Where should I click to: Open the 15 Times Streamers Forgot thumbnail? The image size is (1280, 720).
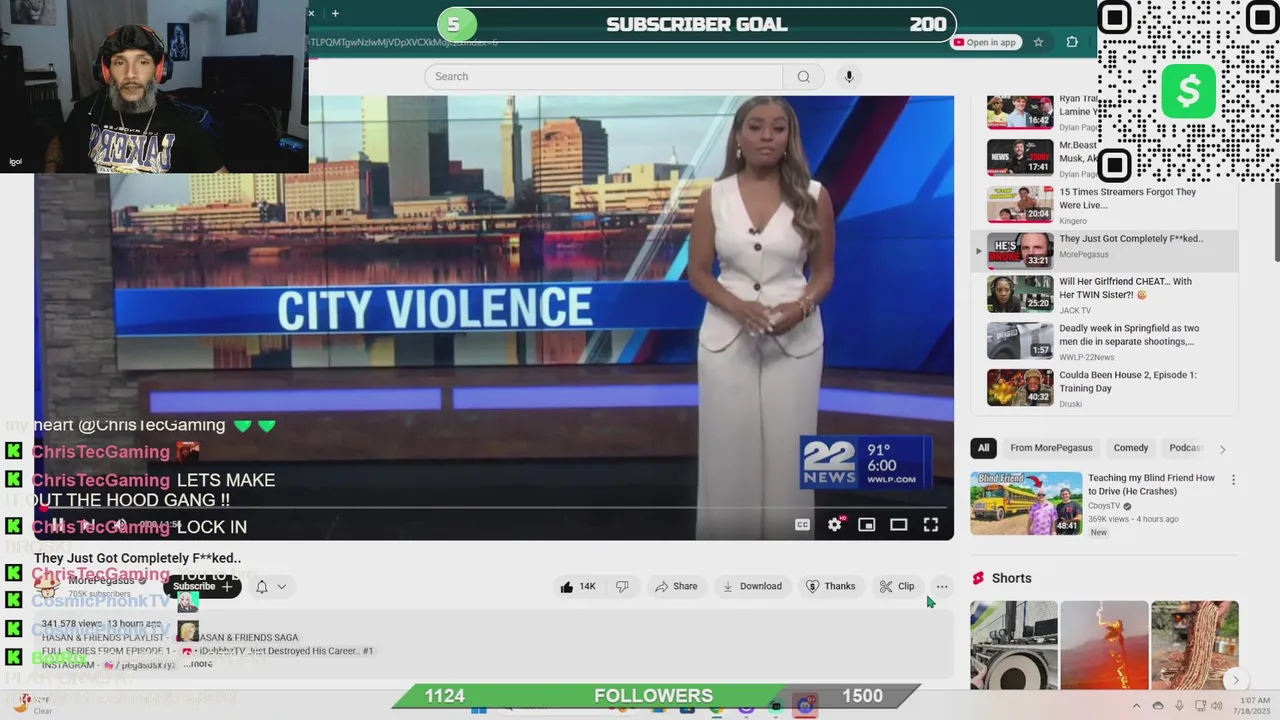(x=1020, y=204)
